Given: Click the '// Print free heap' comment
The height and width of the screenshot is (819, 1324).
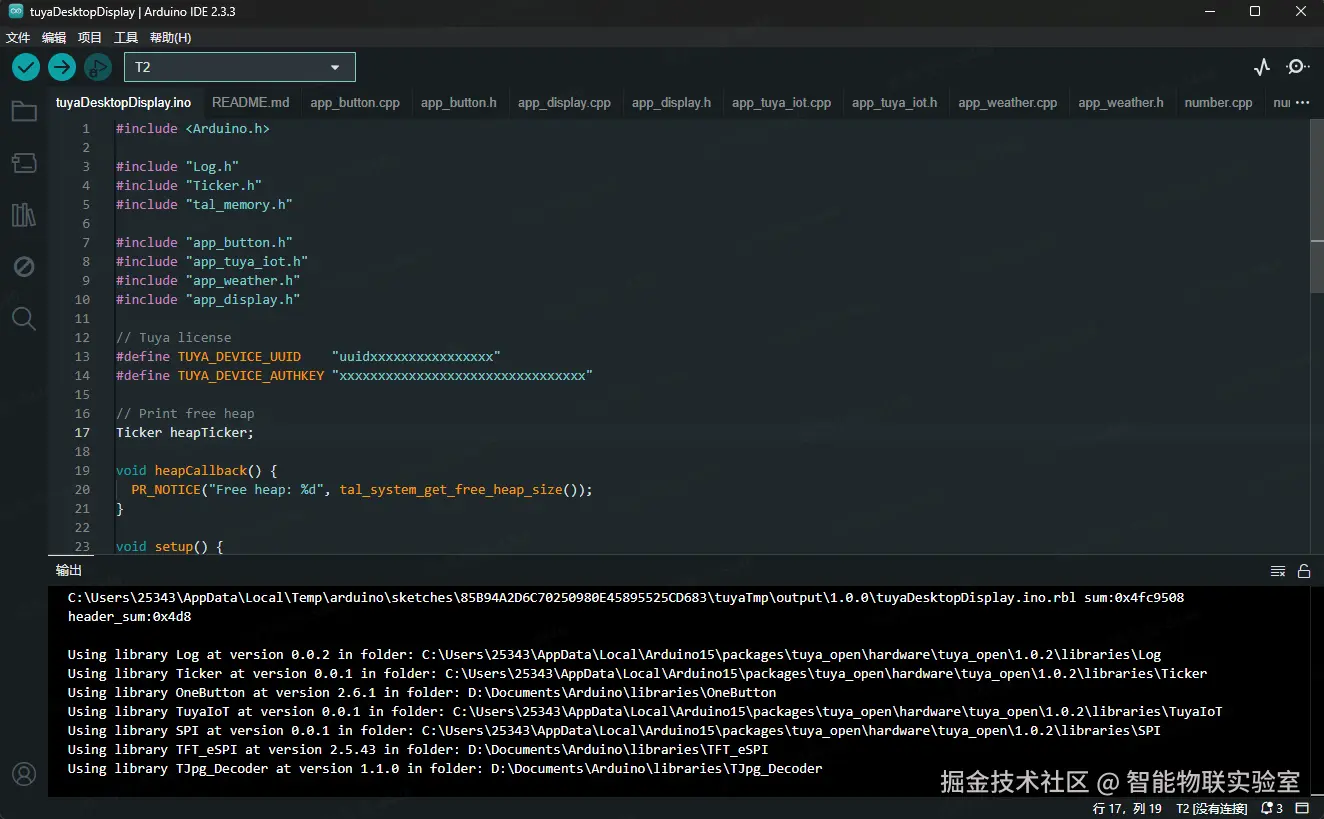Looking at the screenshot, I should 185,413.
